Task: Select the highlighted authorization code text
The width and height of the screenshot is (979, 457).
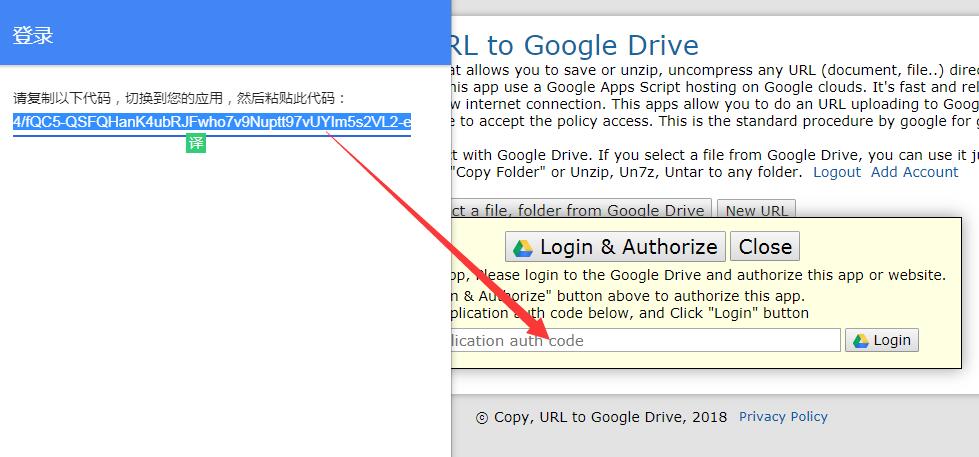Action: (212, 122)
